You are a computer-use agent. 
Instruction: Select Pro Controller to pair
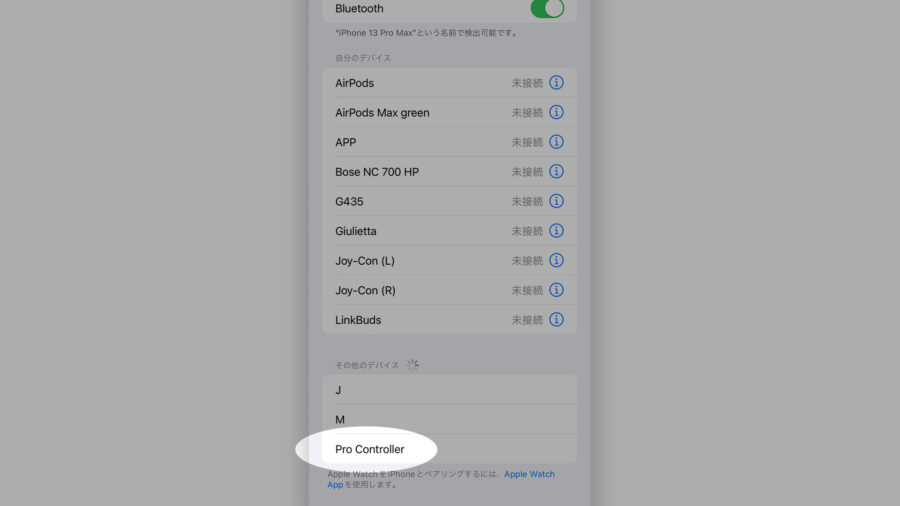coord(449,449)
